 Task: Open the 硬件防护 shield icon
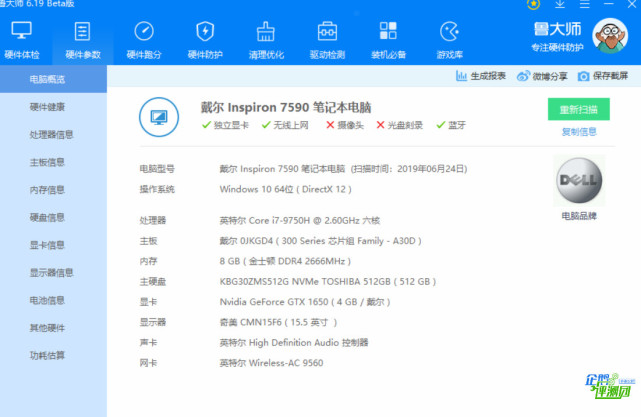click(205, 31)
